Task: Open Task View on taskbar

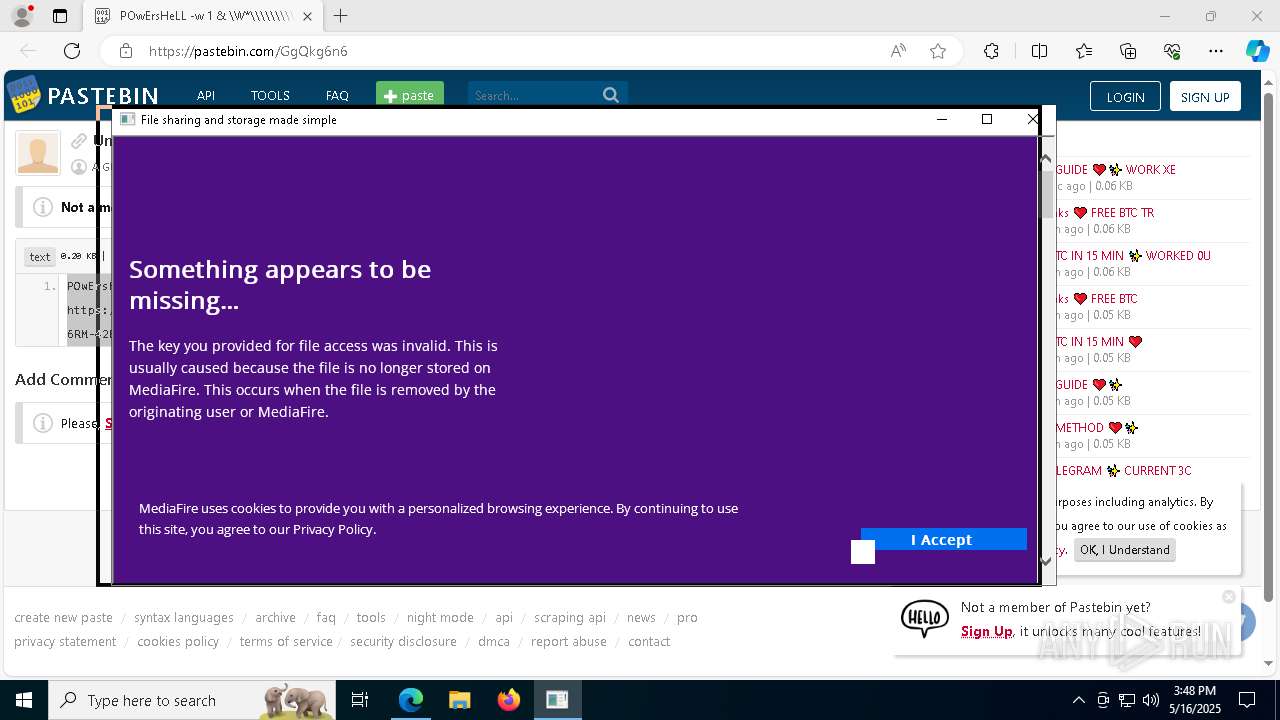Action: pos(360,700)
